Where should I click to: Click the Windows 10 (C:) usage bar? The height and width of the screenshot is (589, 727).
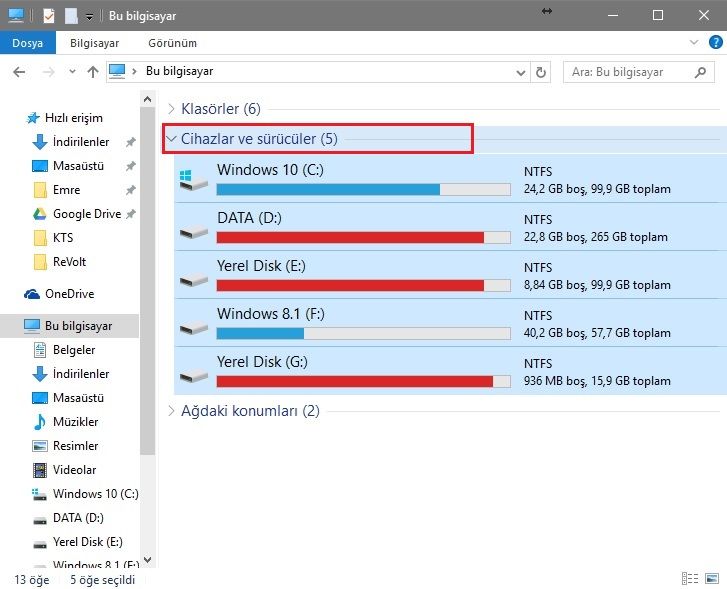tap(364, 189)
